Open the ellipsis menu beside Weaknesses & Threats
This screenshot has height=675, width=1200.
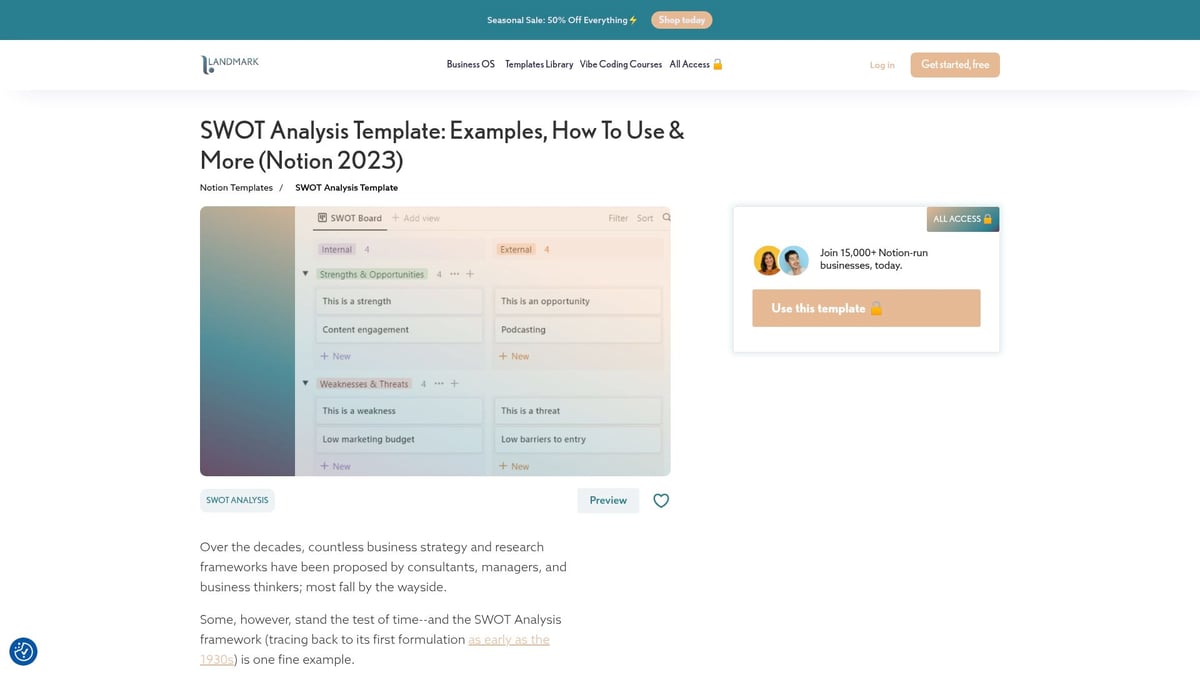click(x=438, y=383)
